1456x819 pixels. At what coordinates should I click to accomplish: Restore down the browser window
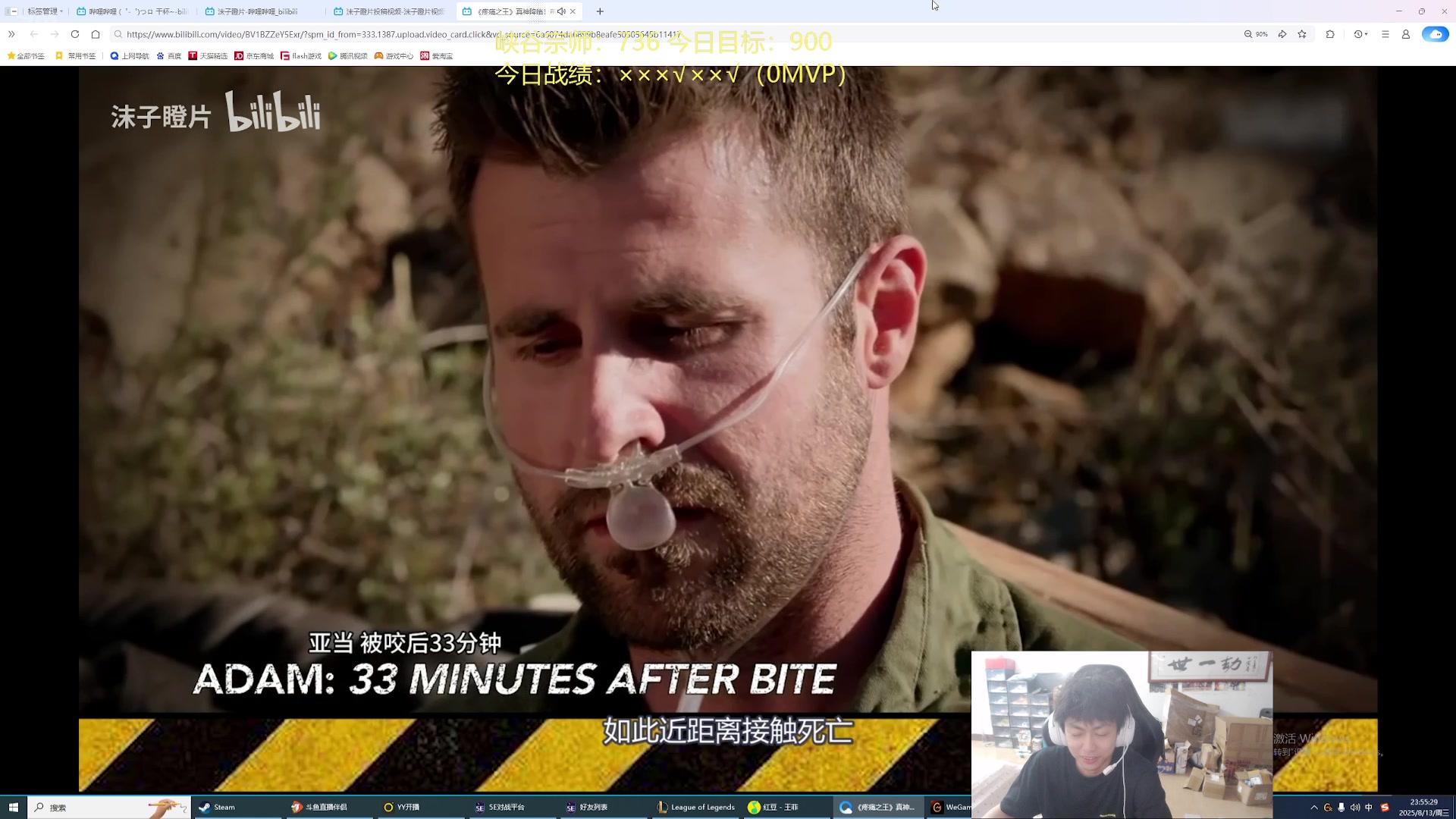tap(1422, 11)
